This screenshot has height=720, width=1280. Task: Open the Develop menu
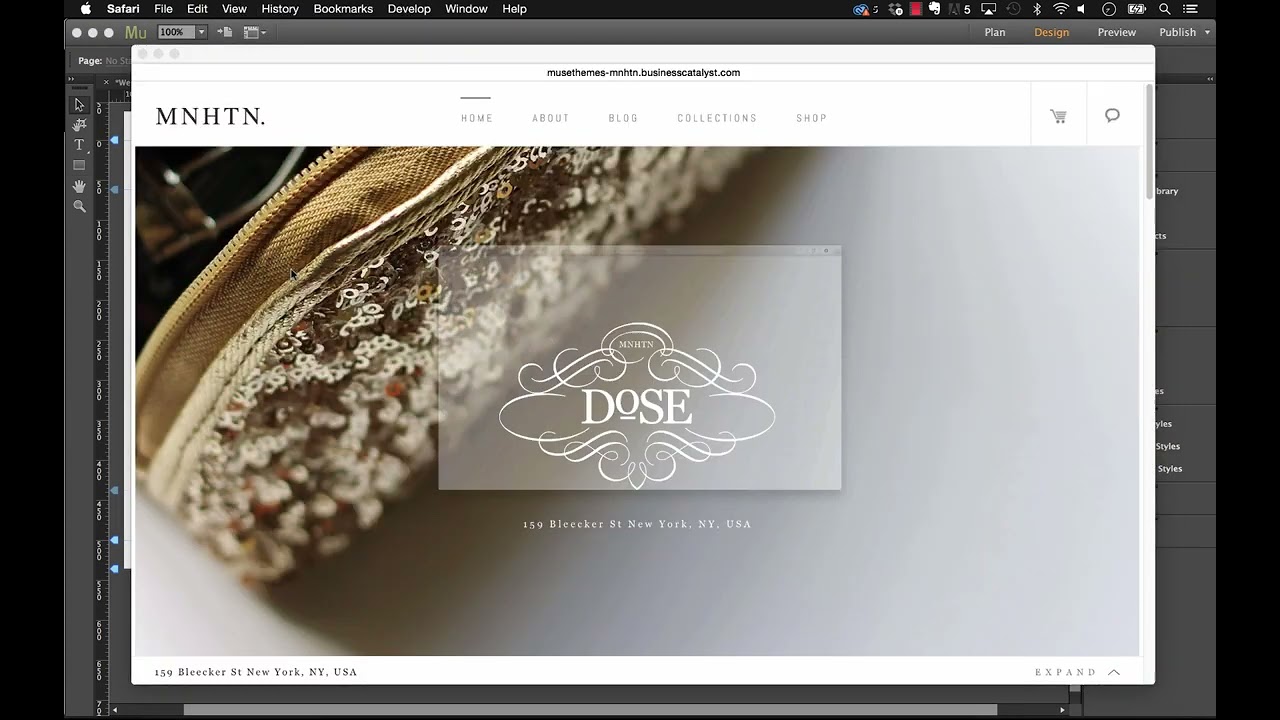point(409,9)
